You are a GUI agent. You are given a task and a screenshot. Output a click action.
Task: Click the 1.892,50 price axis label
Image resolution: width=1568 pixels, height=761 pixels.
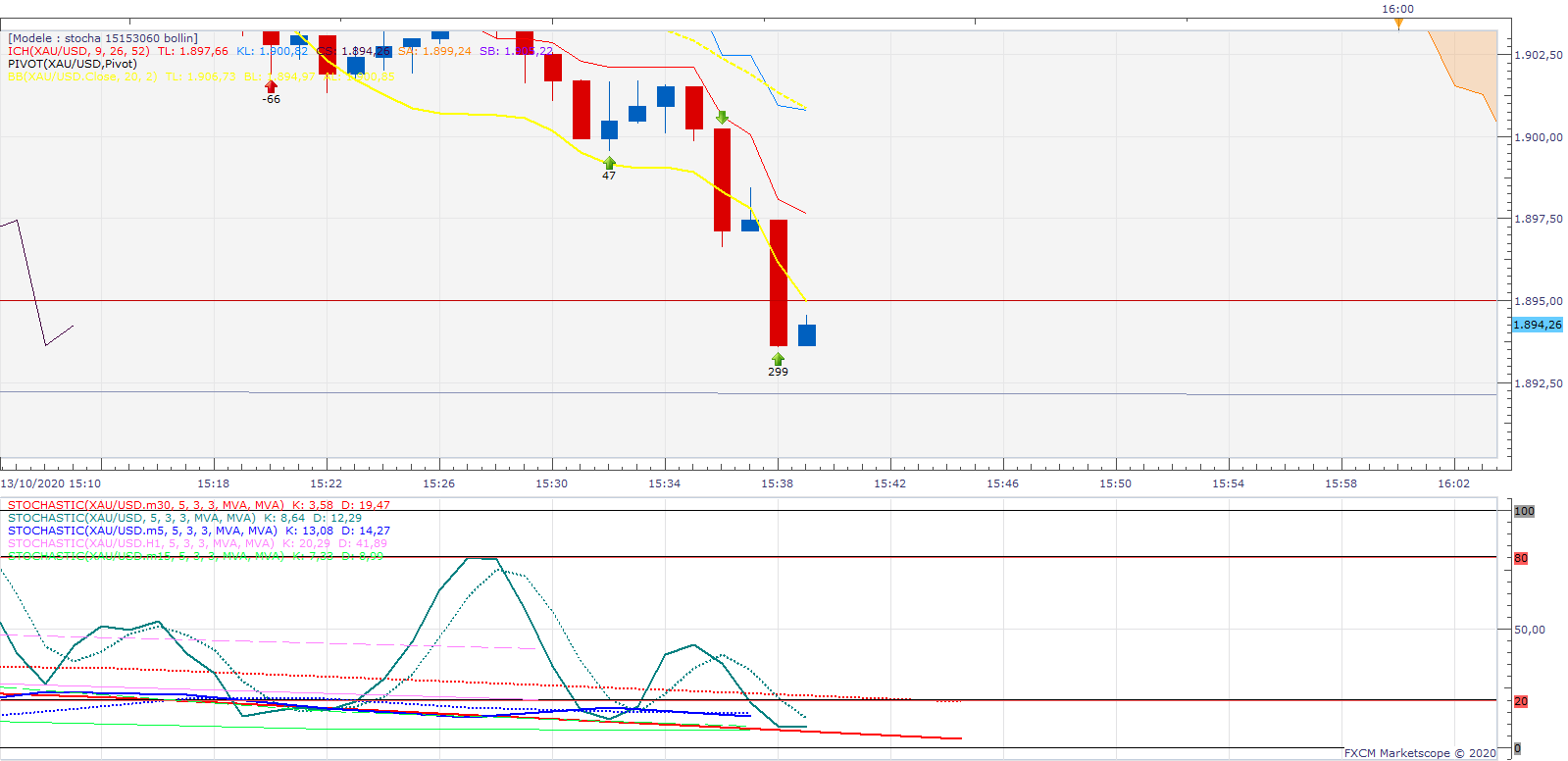pos(1539,383)
